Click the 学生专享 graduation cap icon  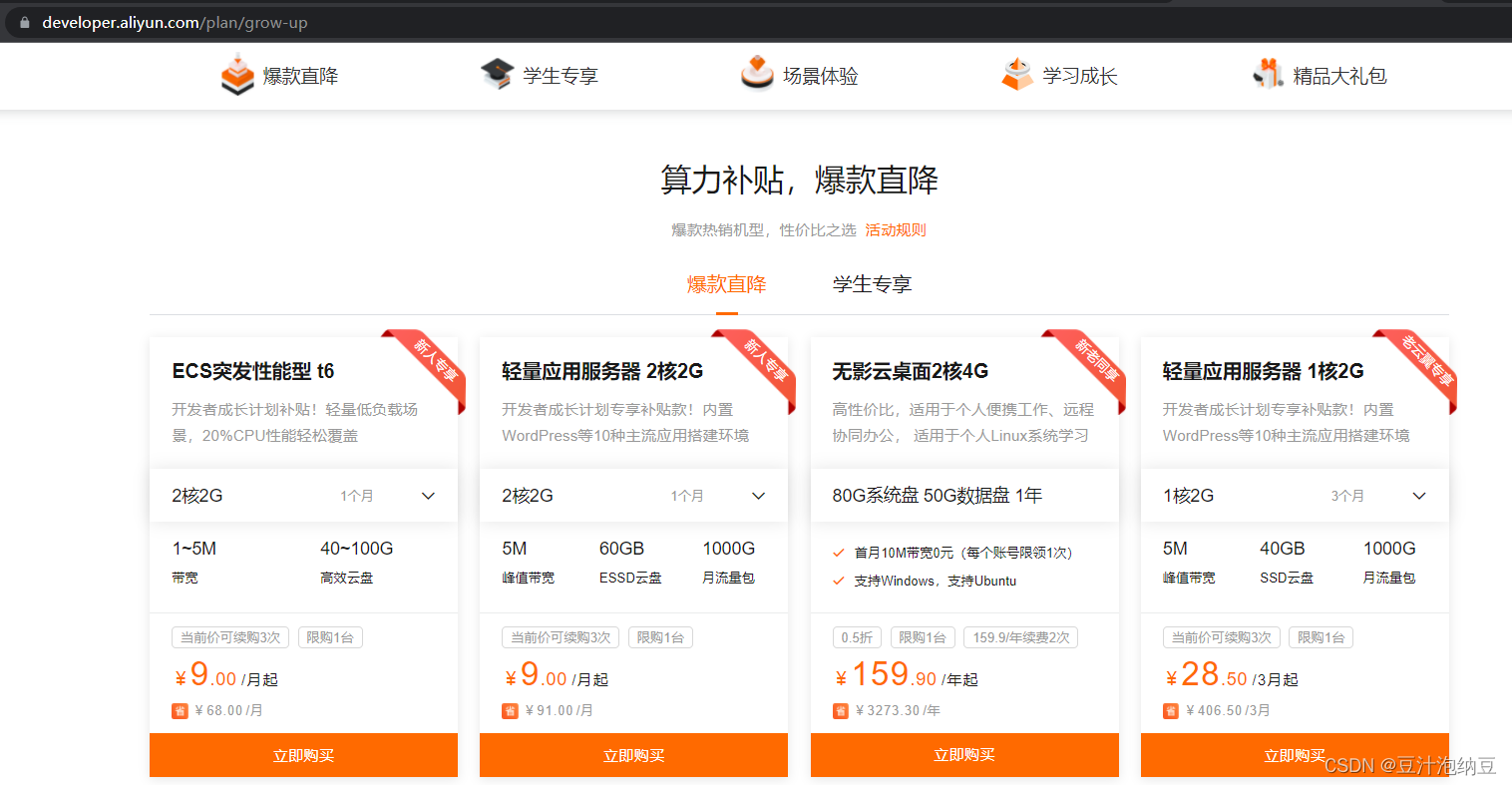pyautogui.click(x=497, y=75)
